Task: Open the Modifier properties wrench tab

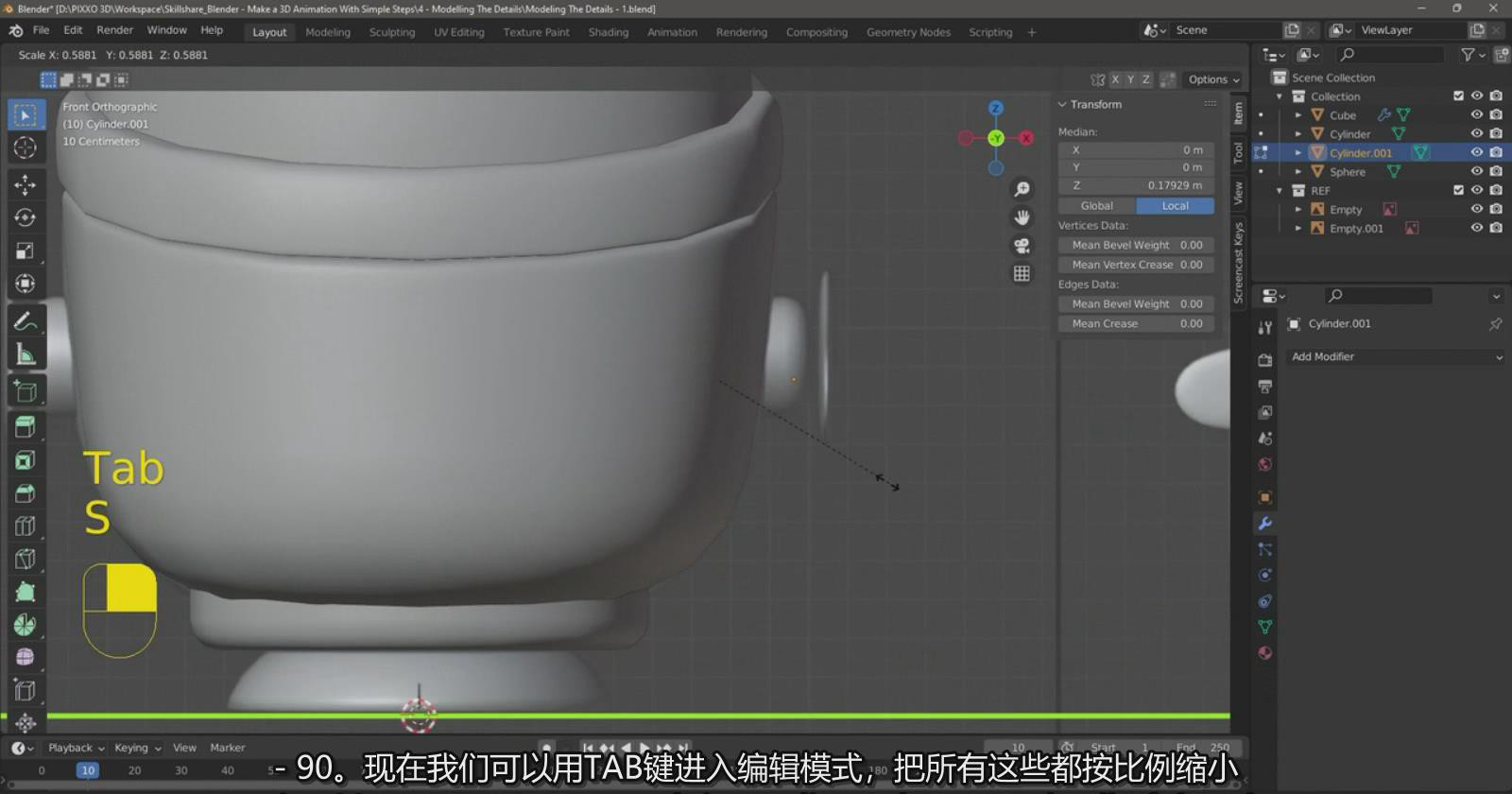Action: 1265,523
